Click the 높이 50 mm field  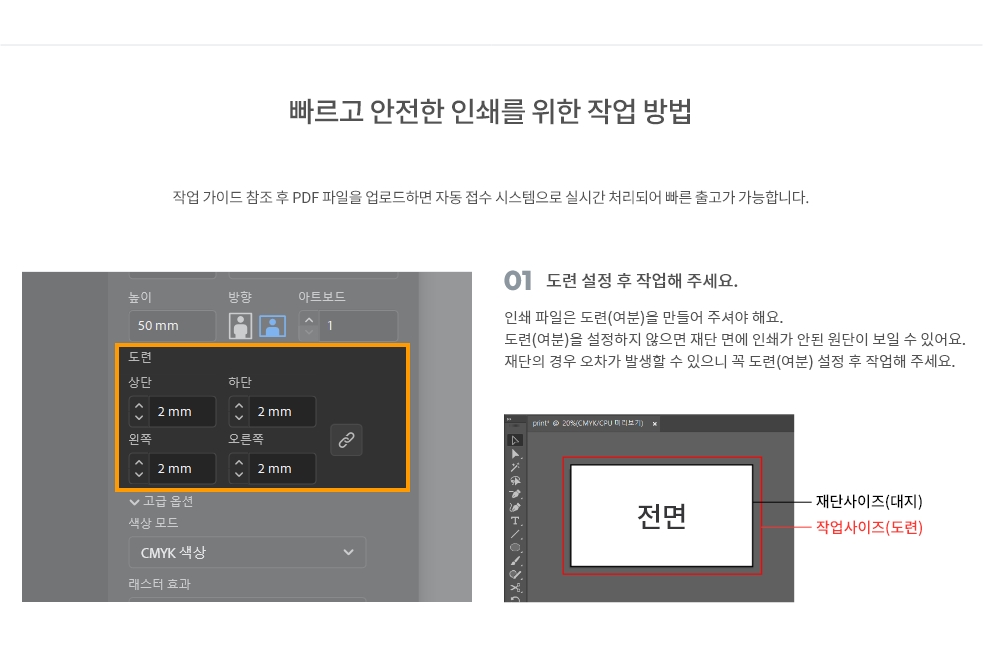[x=171, y=326]
